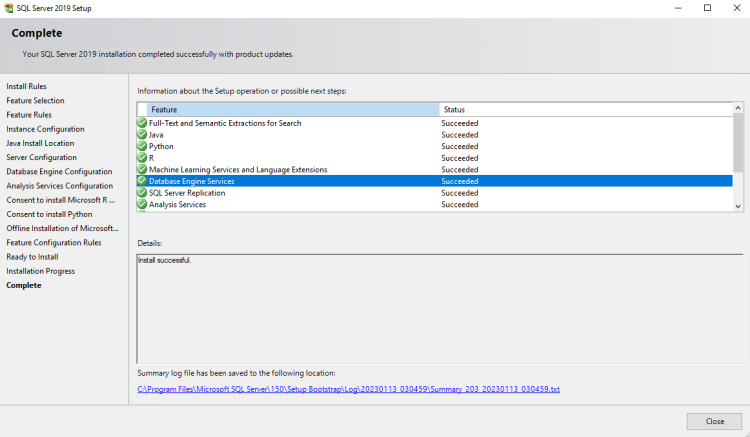Click the scroll up arrow of feature list
Viewport: 750px width, 437px height.
pos(738,108)
